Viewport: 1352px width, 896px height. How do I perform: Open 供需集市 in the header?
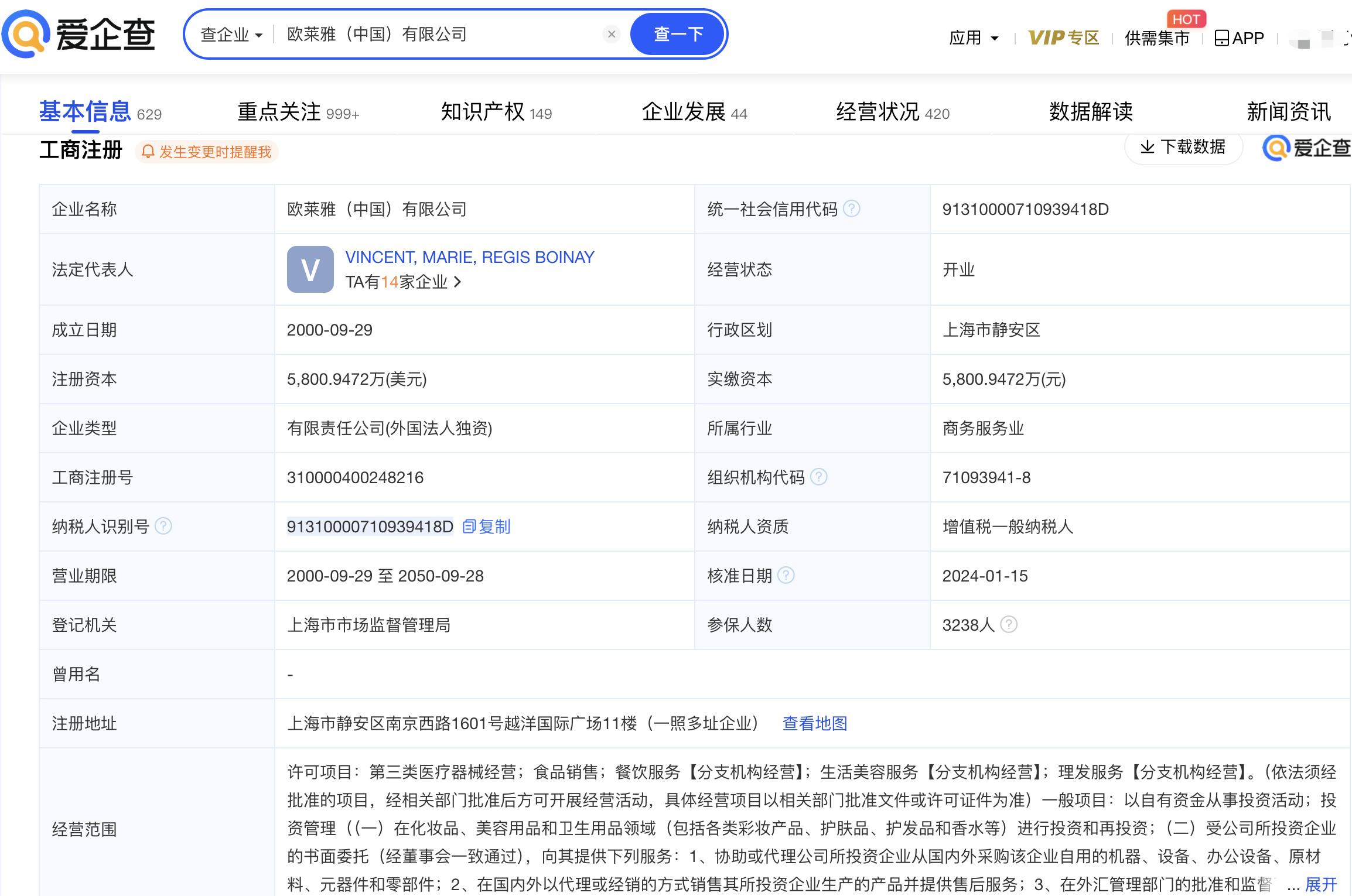[1157, 38]
